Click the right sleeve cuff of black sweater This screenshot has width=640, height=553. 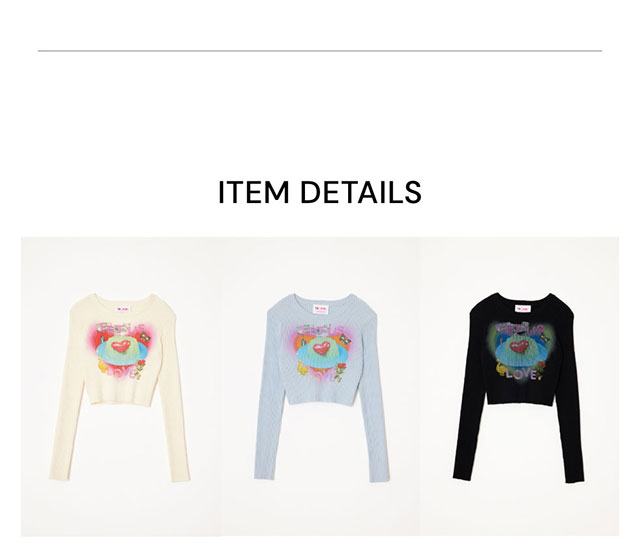pos(575,477)
